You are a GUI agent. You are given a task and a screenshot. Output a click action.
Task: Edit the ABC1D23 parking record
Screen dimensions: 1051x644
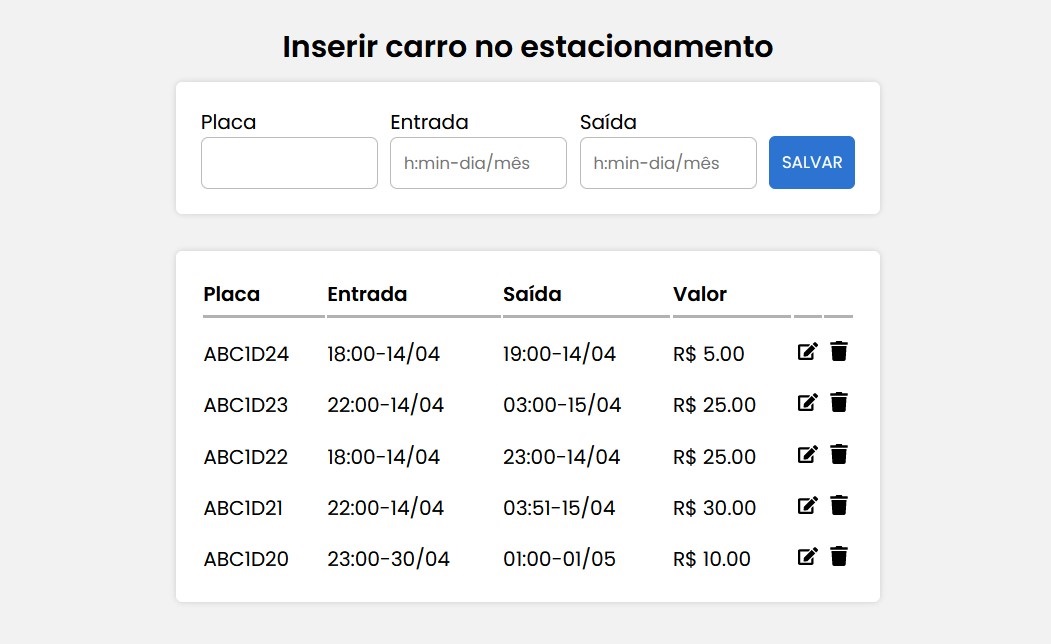click(x=807, y=402)
